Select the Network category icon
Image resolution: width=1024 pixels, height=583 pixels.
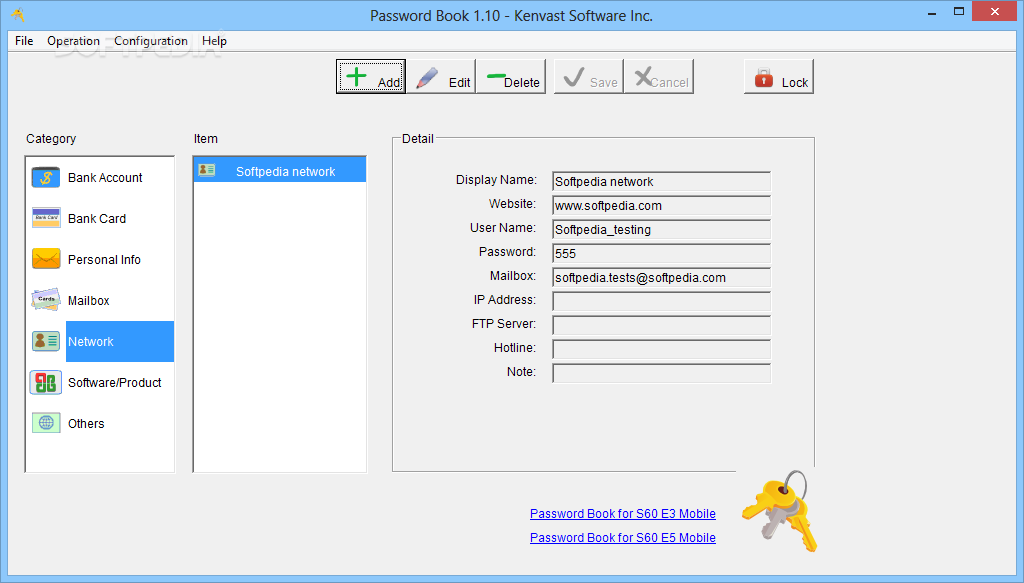(46, 341)
